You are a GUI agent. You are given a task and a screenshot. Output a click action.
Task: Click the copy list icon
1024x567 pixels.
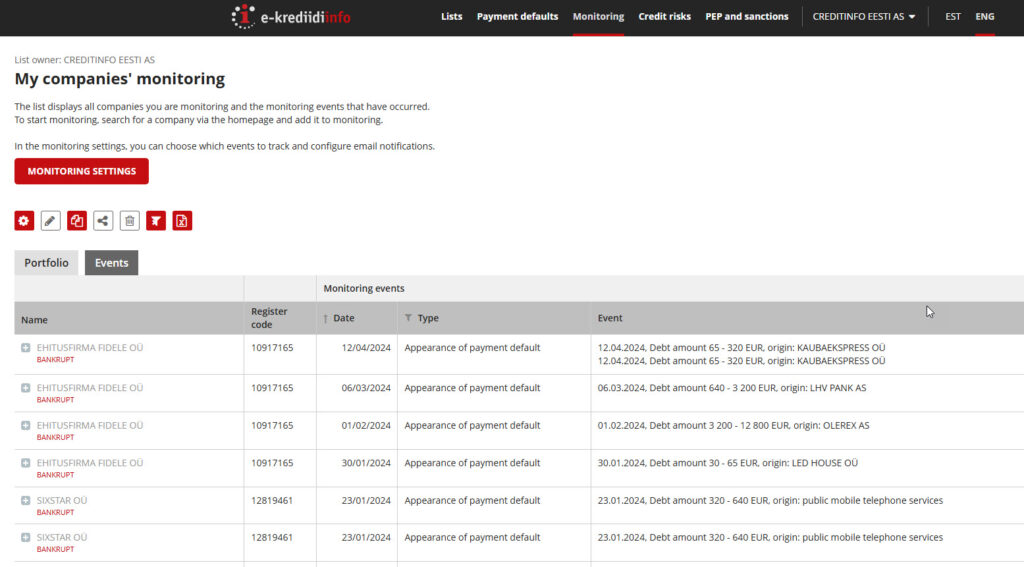pyautogui.click(x=77, y=221)
